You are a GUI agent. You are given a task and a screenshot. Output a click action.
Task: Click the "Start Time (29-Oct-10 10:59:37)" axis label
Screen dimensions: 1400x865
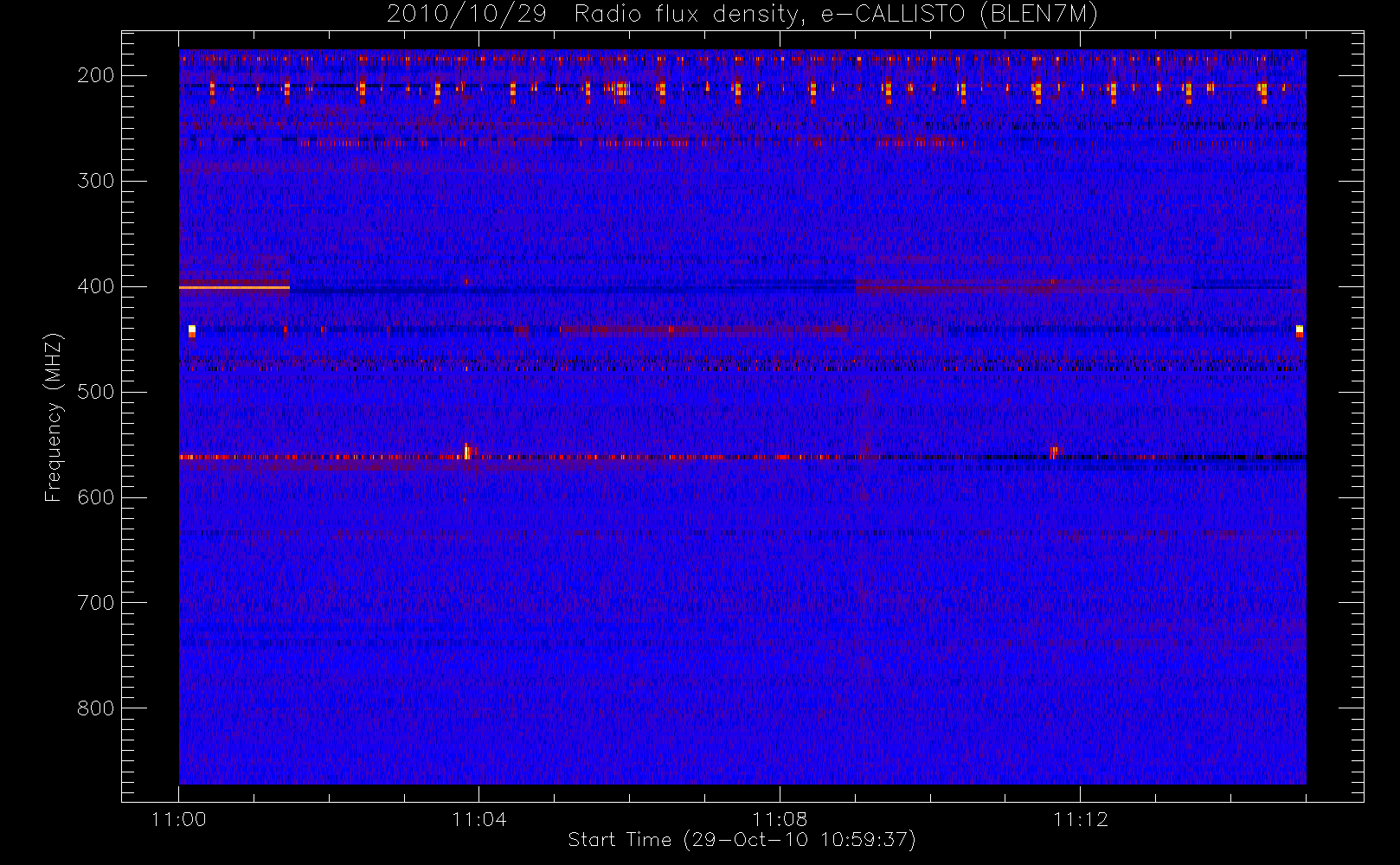[742, 840]
